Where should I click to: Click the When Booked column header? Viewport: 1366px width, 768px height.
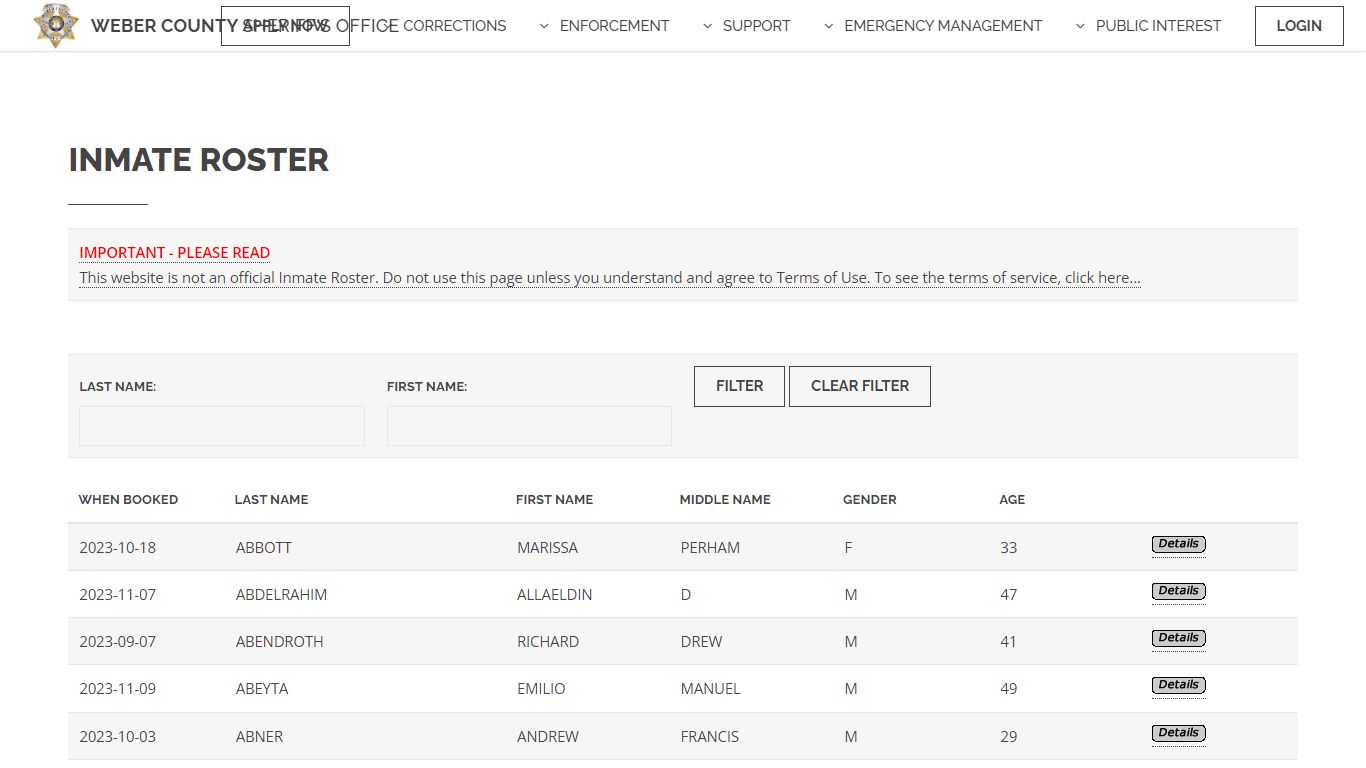[128, 500]
